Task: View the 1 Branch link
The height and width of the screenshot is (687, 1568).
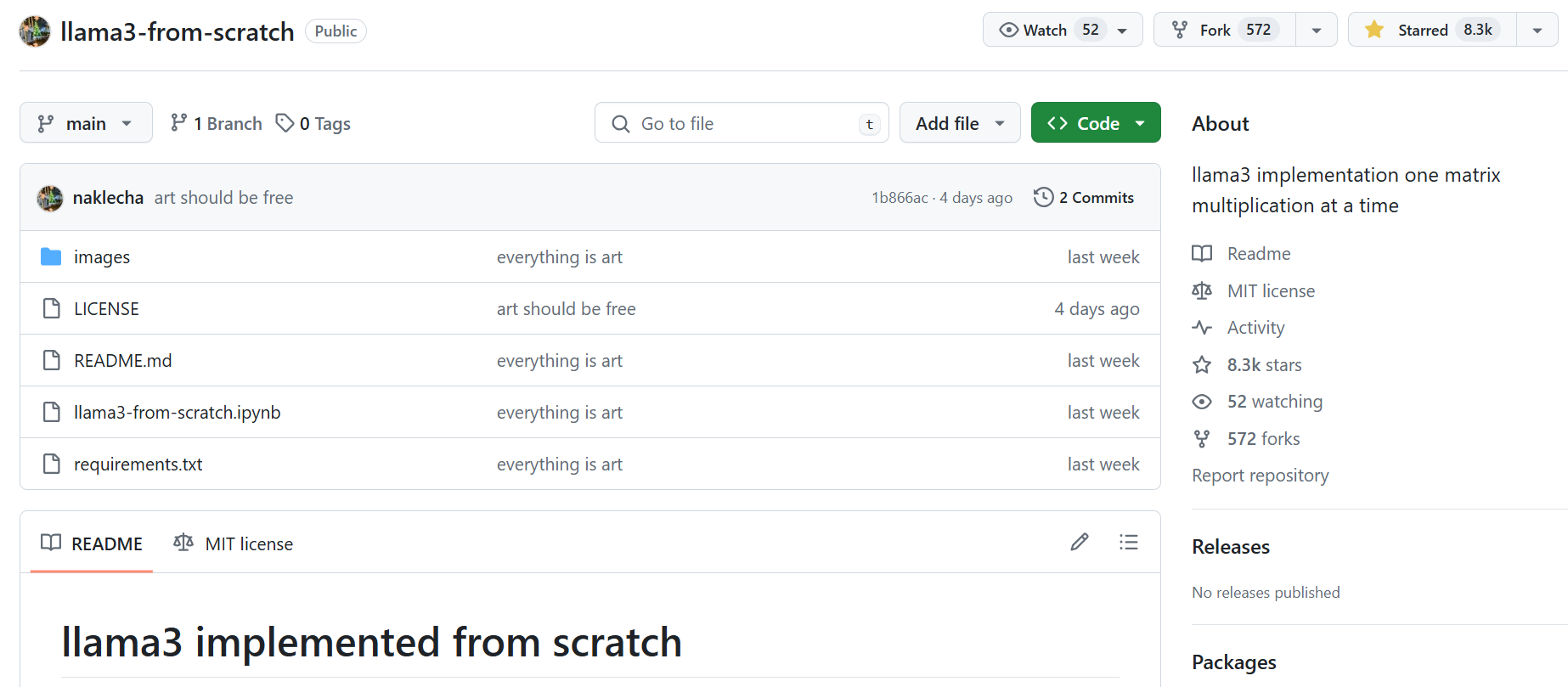Action: pyautogui.click(x=216, y=123)
